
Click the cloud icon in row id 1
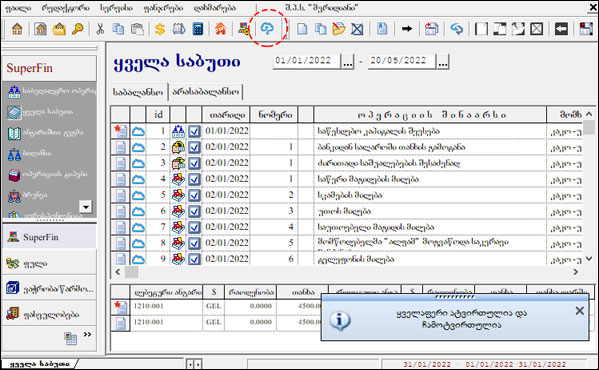138,131
